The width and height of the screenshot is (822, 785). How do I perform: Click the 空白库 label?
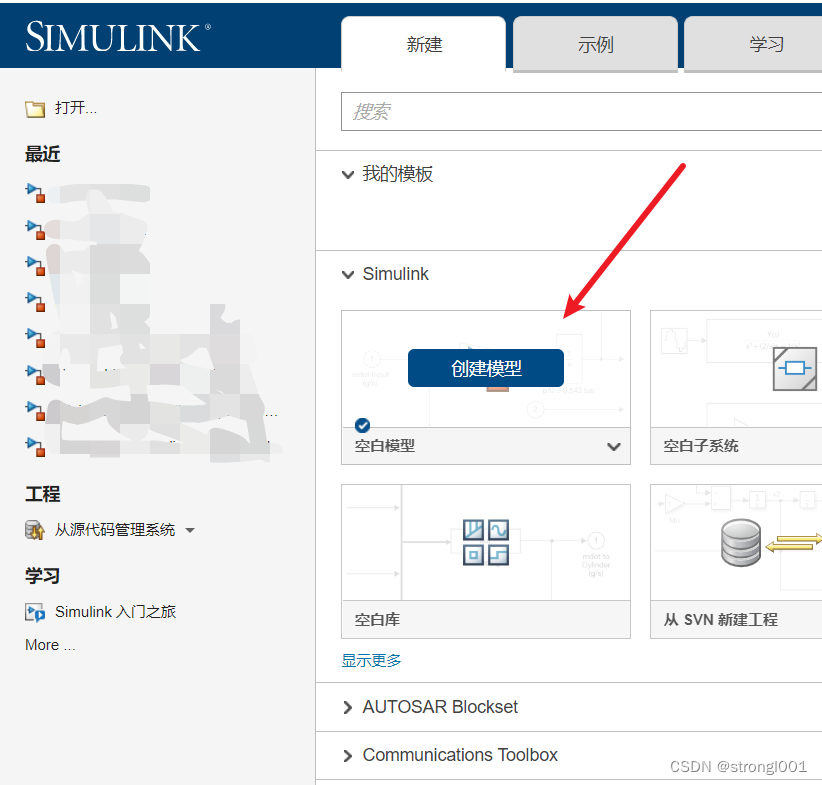coord(377,620)
